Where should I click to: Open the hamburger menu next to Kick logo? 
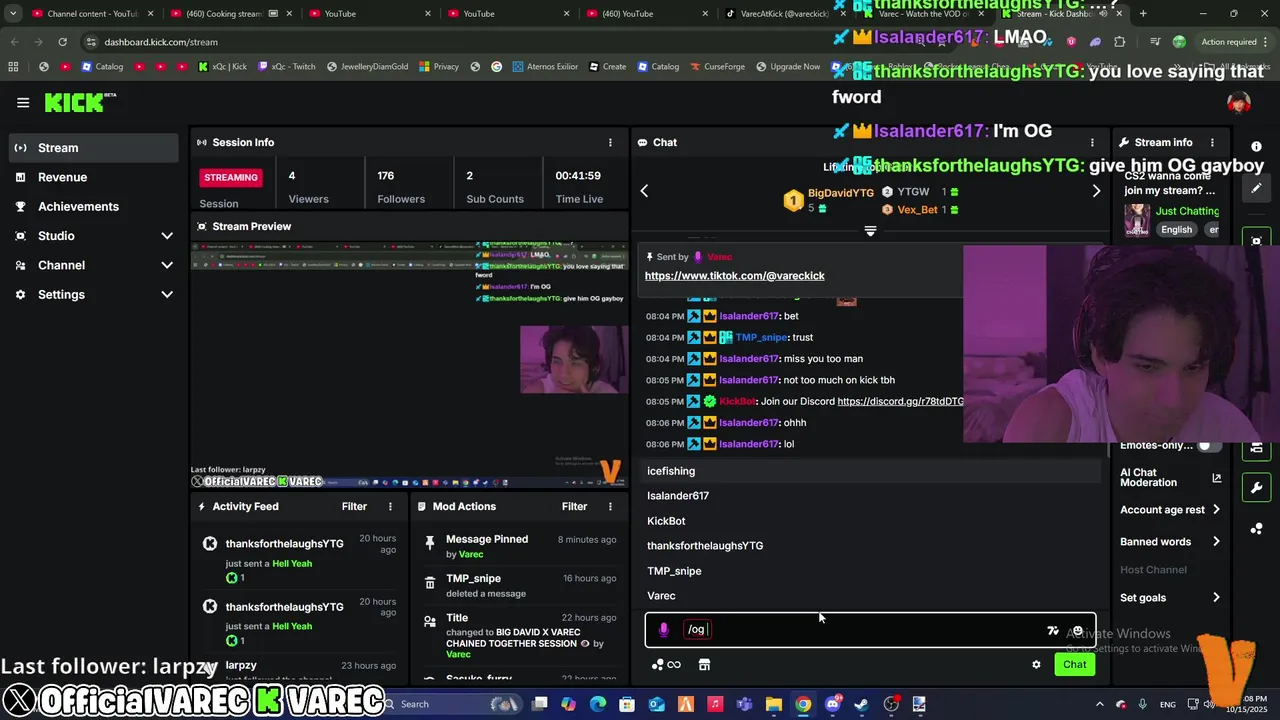(x=23, y=102)
